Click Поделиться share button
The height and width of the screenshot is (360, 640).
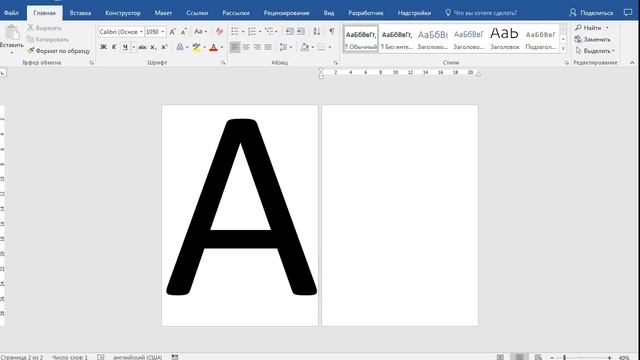591,13
